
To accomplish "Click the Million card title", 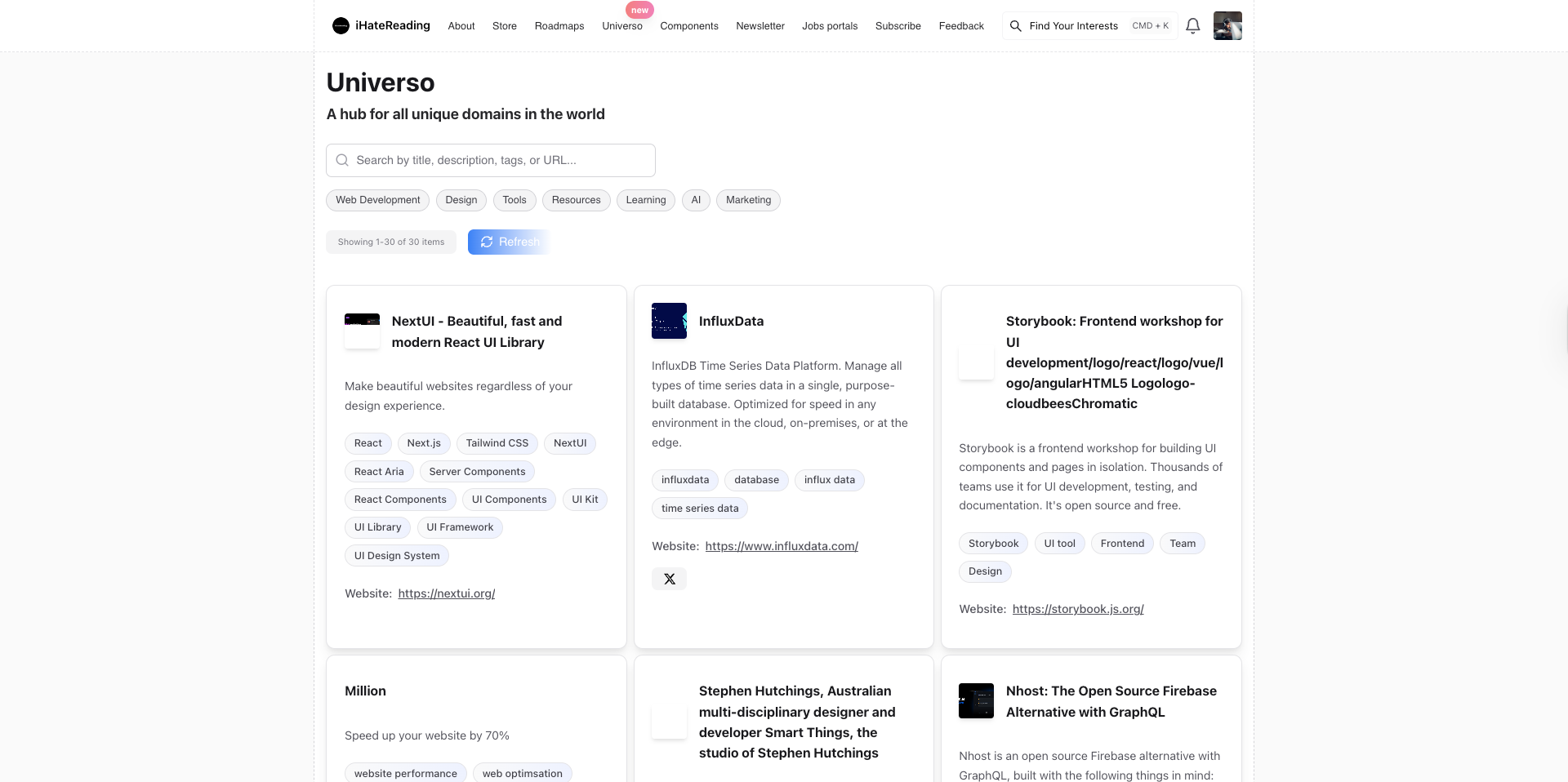I will (365, 691).
